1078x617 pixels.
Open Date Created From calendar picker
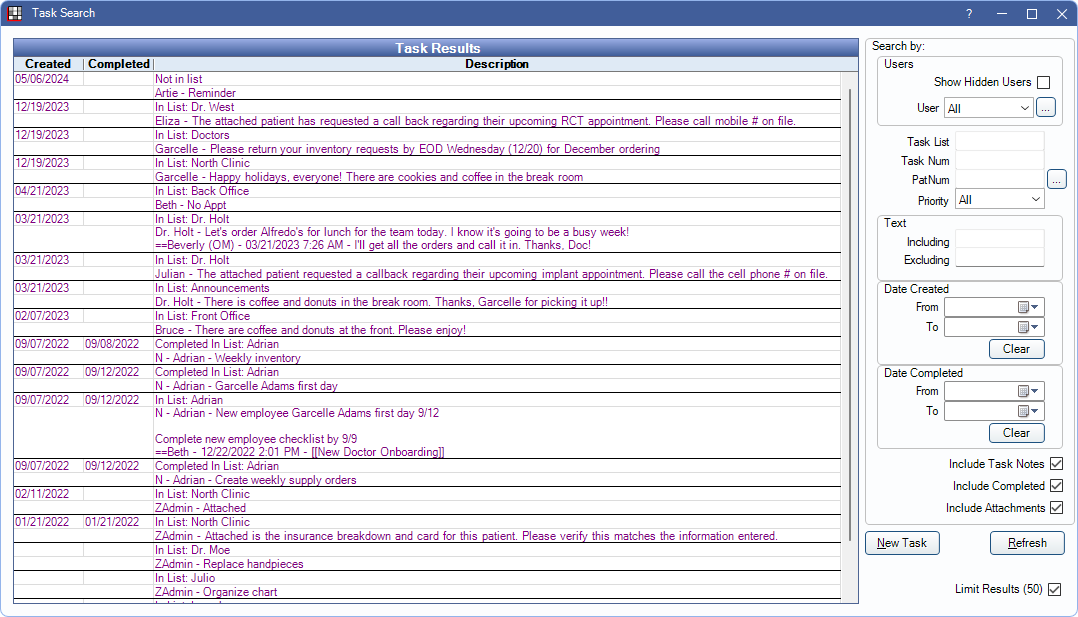tap(1028, 307)
